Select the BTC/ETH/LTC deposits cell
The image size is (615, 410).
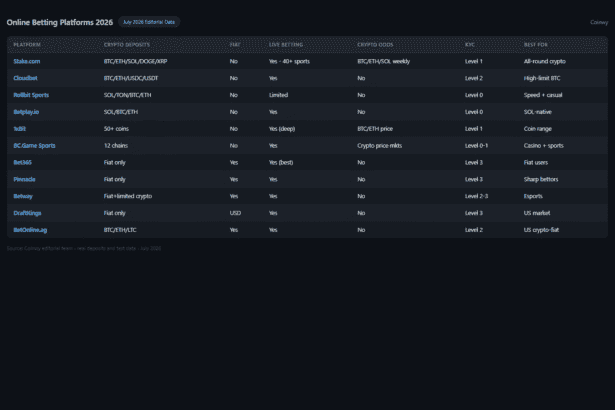pyautogui.click(x=120, y=230)
